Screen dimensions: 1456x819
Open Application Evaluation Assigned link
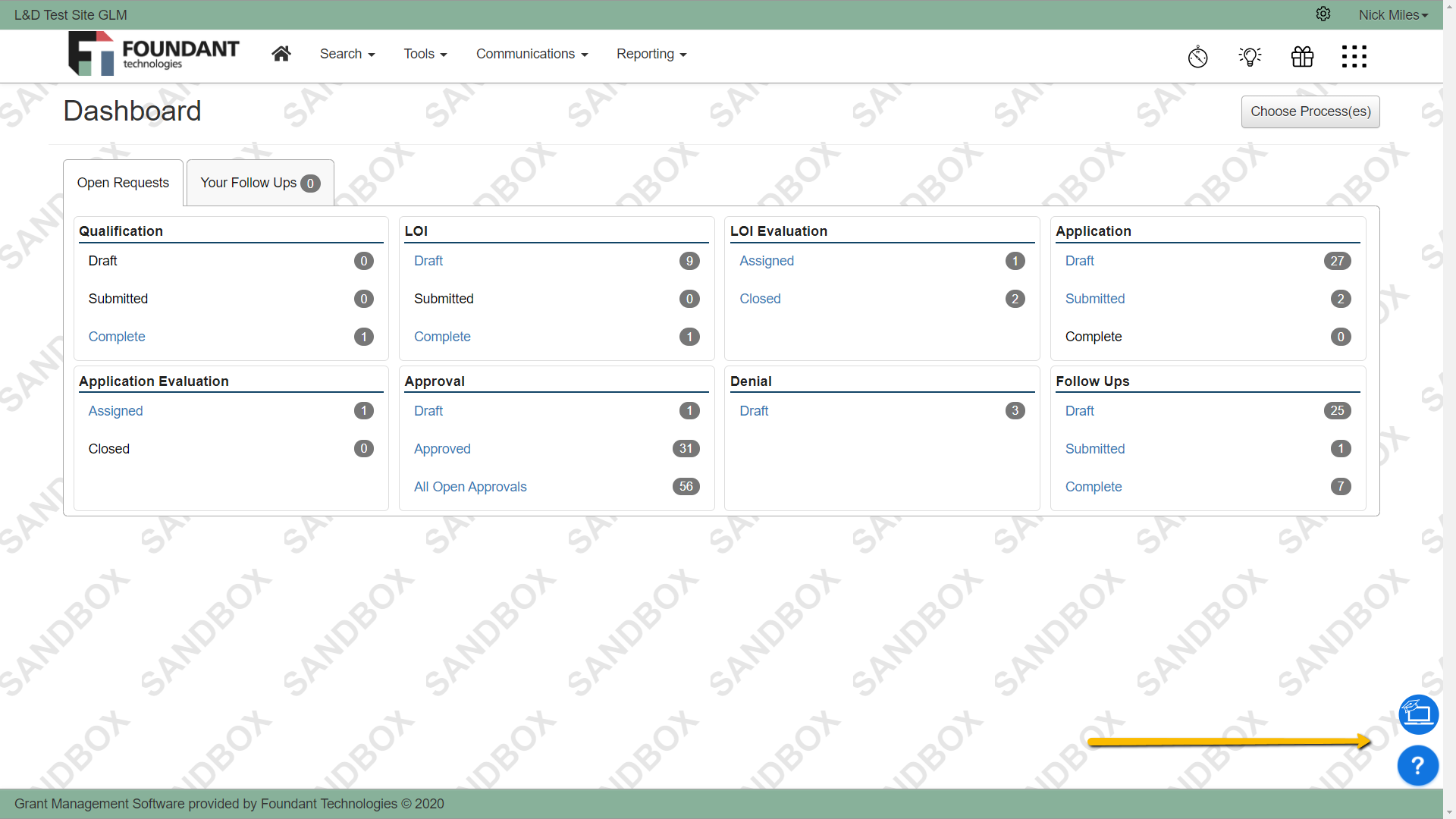[115, 411]
